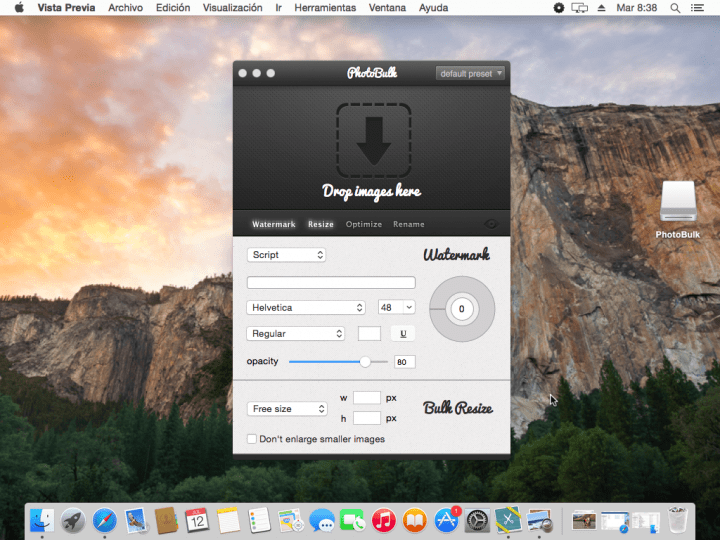This screenshot has height=540, width=720.
Task: Open the Script watermark type dropdown
Action: (287, 255)
